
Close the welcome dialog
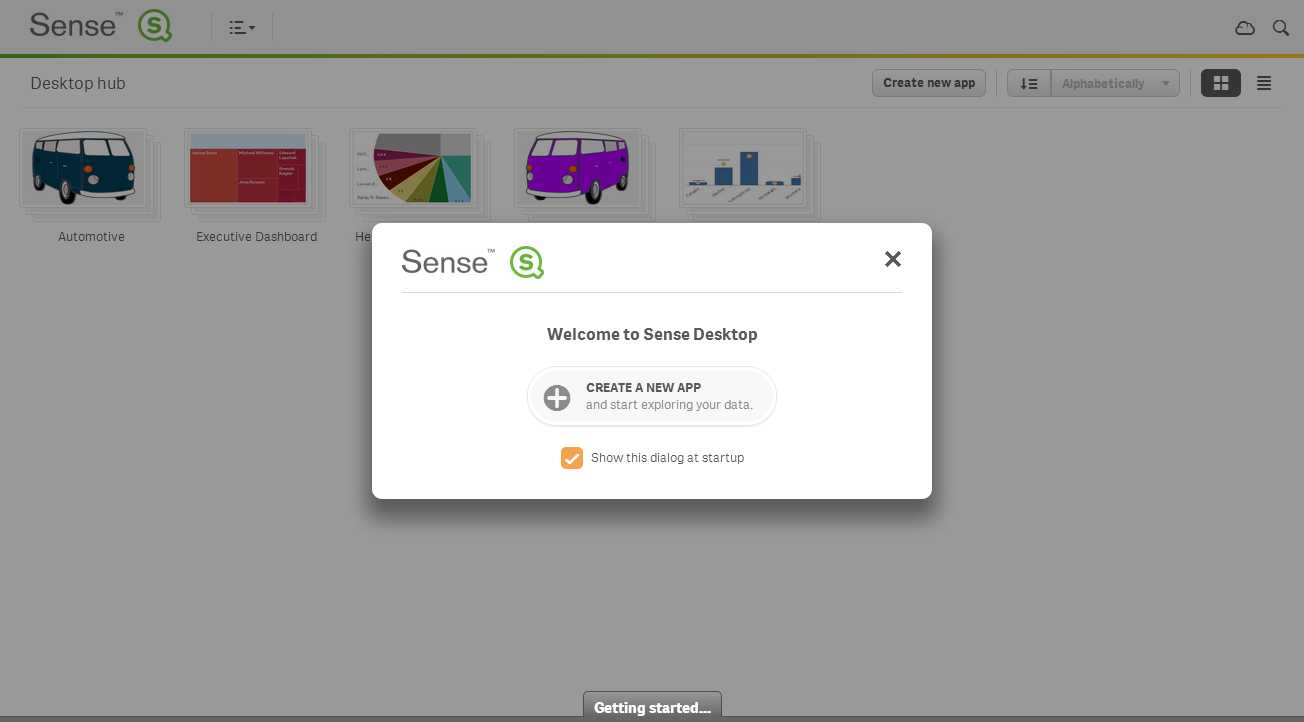point(893,259)
